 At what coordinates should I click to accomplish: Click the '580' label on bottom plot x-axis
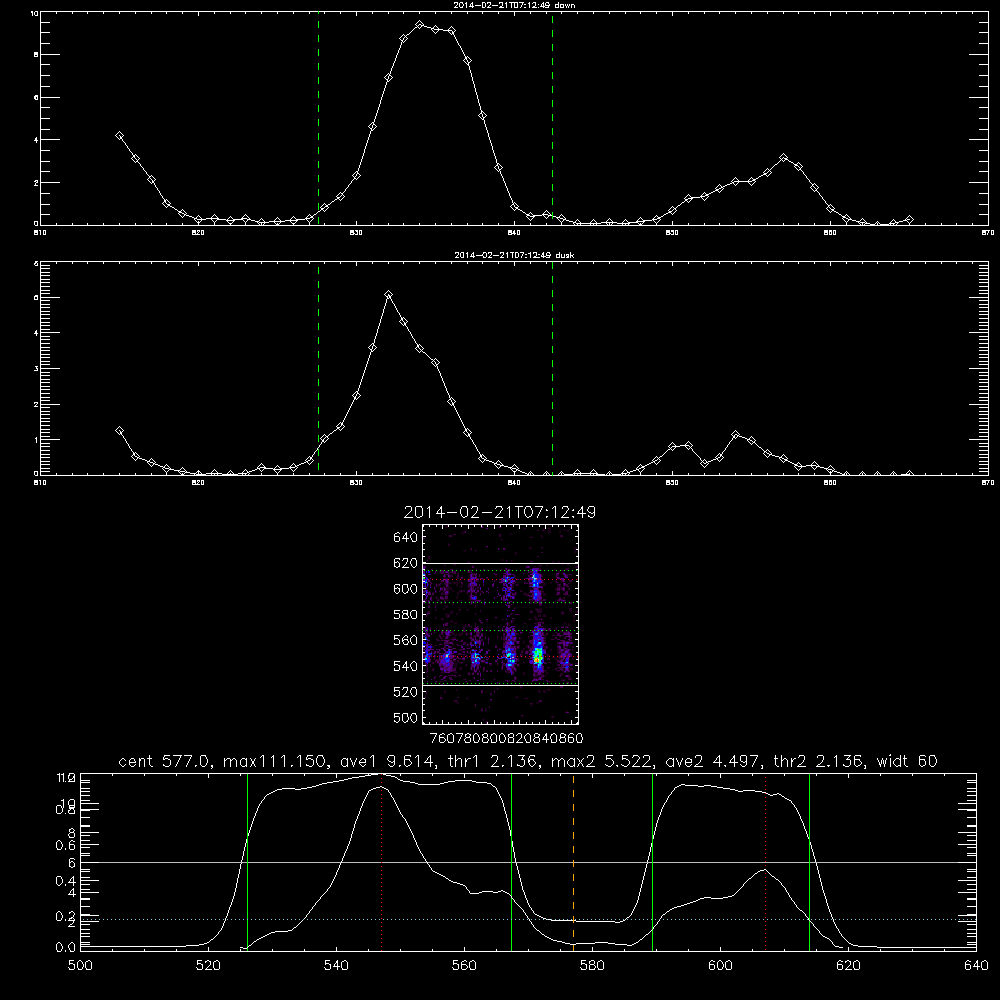[592, 966]
